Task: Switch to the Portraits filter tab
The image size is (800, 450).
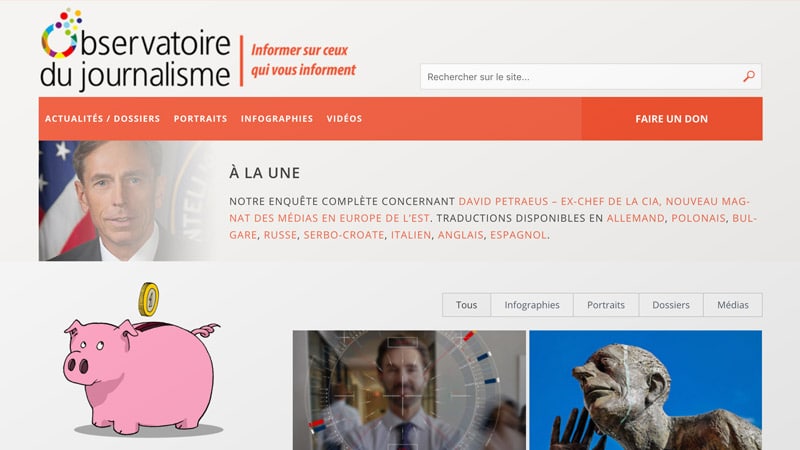Action: 606,305
